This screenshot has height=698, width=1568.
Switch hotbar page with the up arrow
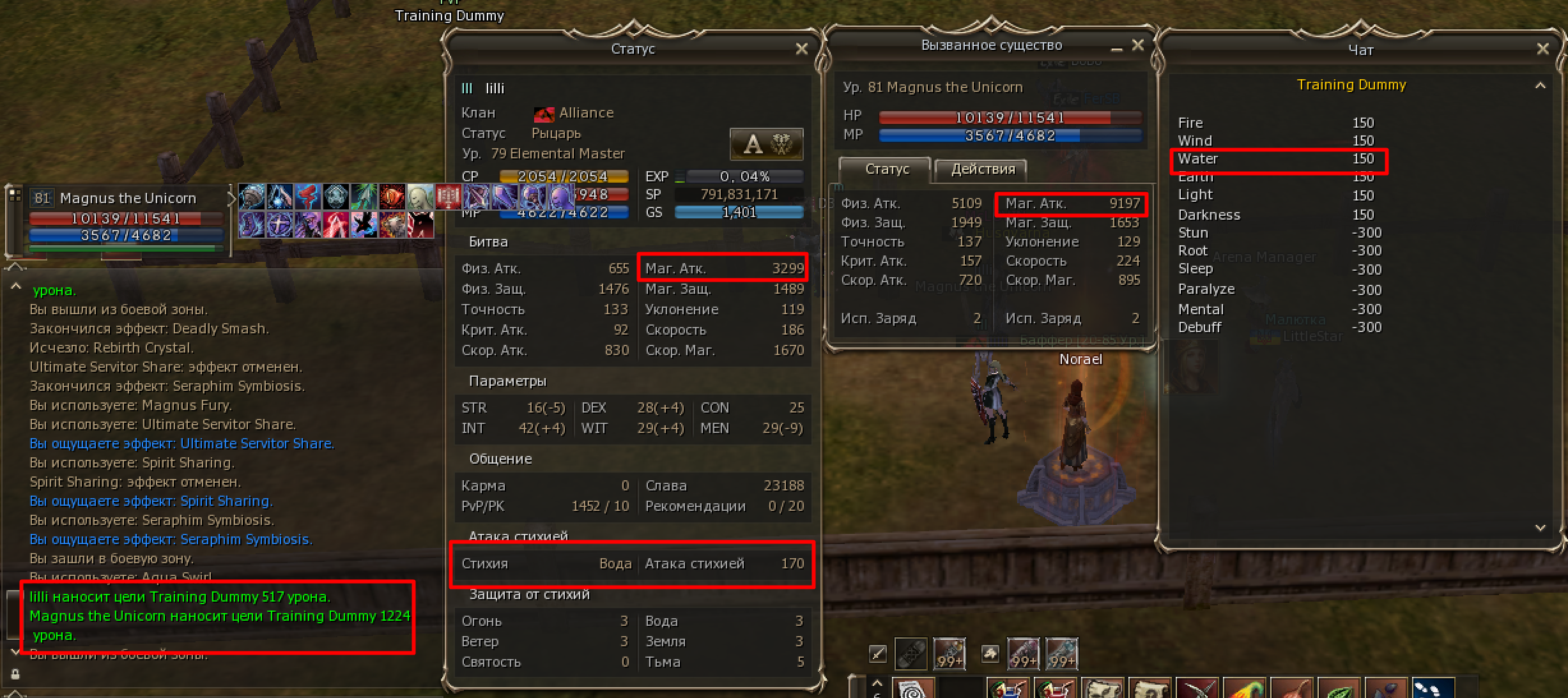coord(877,683)
